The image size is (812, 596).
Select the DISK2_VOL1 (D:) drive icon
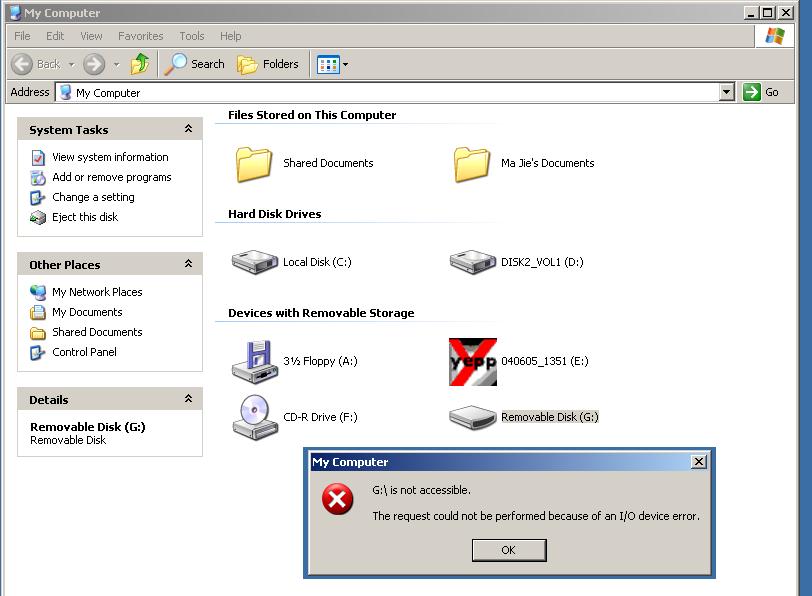[472, 262]
